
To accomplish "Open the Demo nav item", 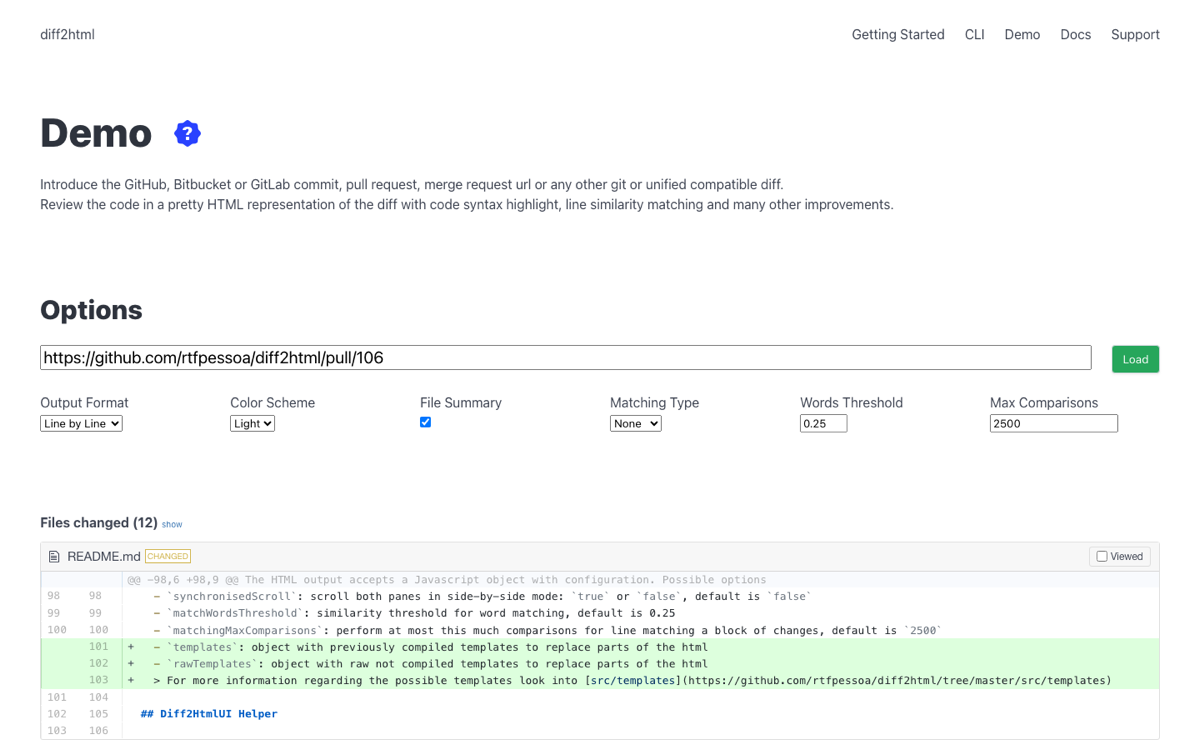I will pos(1022,34).
